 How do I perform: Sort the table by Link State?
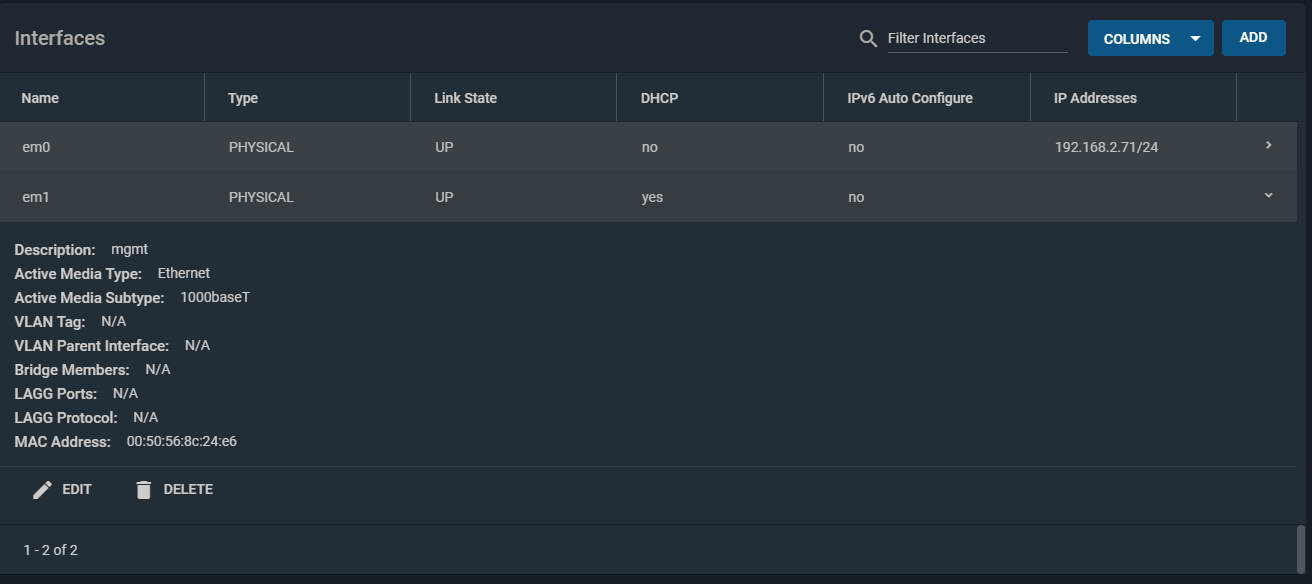[x=464, y=97]
